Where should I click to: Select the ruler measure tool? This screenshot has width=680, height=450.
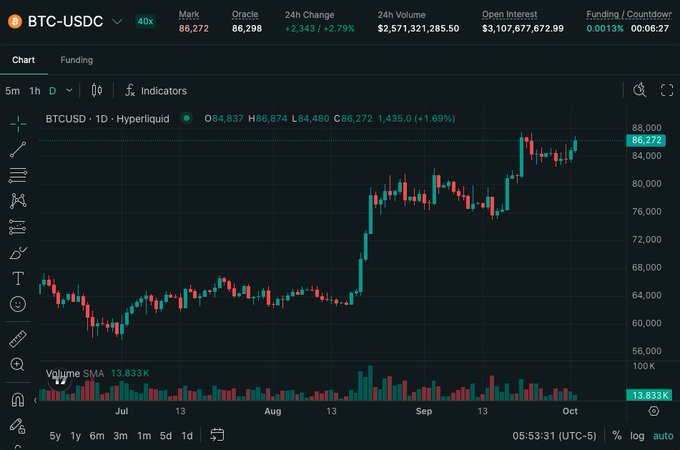coord(18,339)
